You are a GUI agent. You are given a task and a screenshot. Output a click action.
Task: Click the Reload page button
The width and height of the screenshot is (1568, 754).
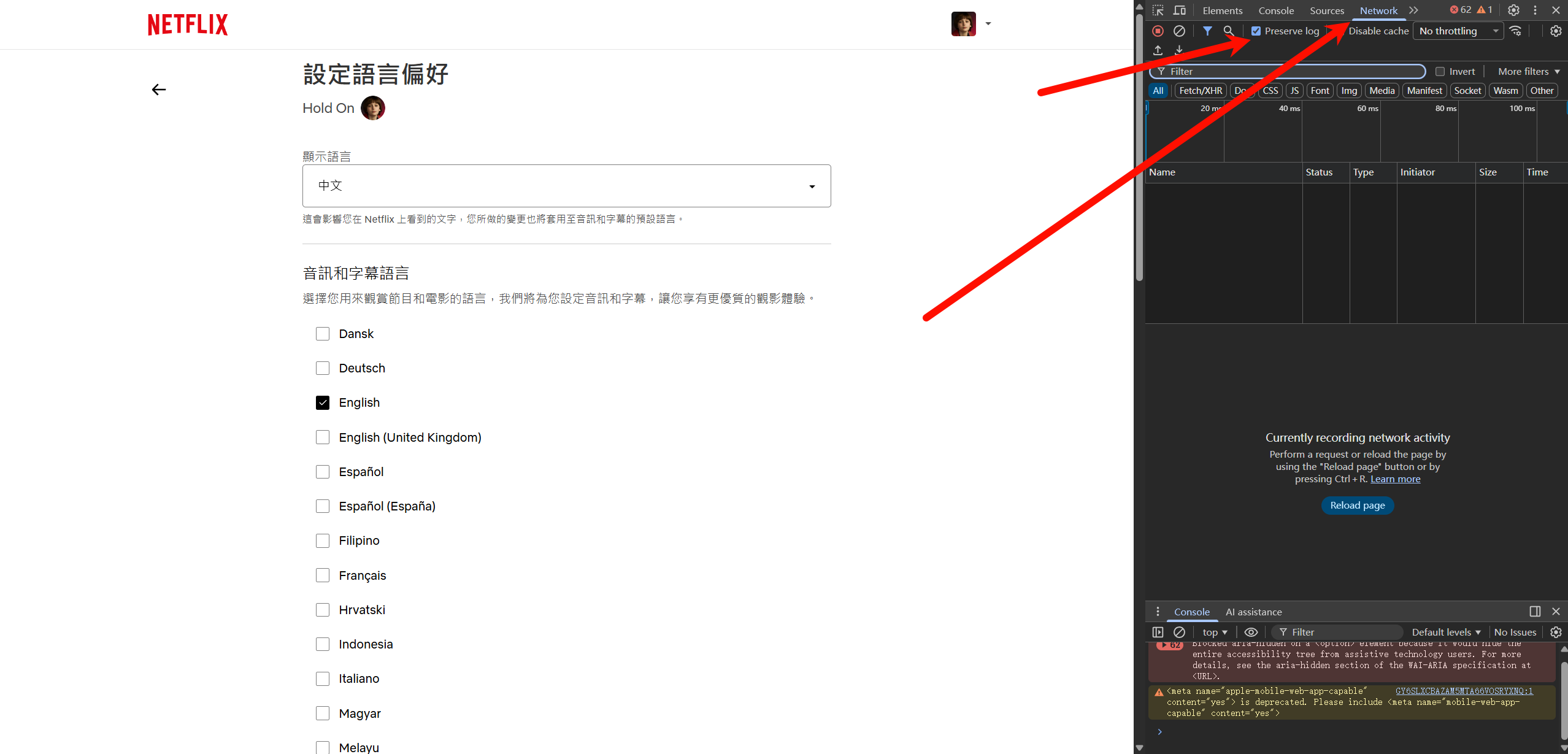point(1357,506)
